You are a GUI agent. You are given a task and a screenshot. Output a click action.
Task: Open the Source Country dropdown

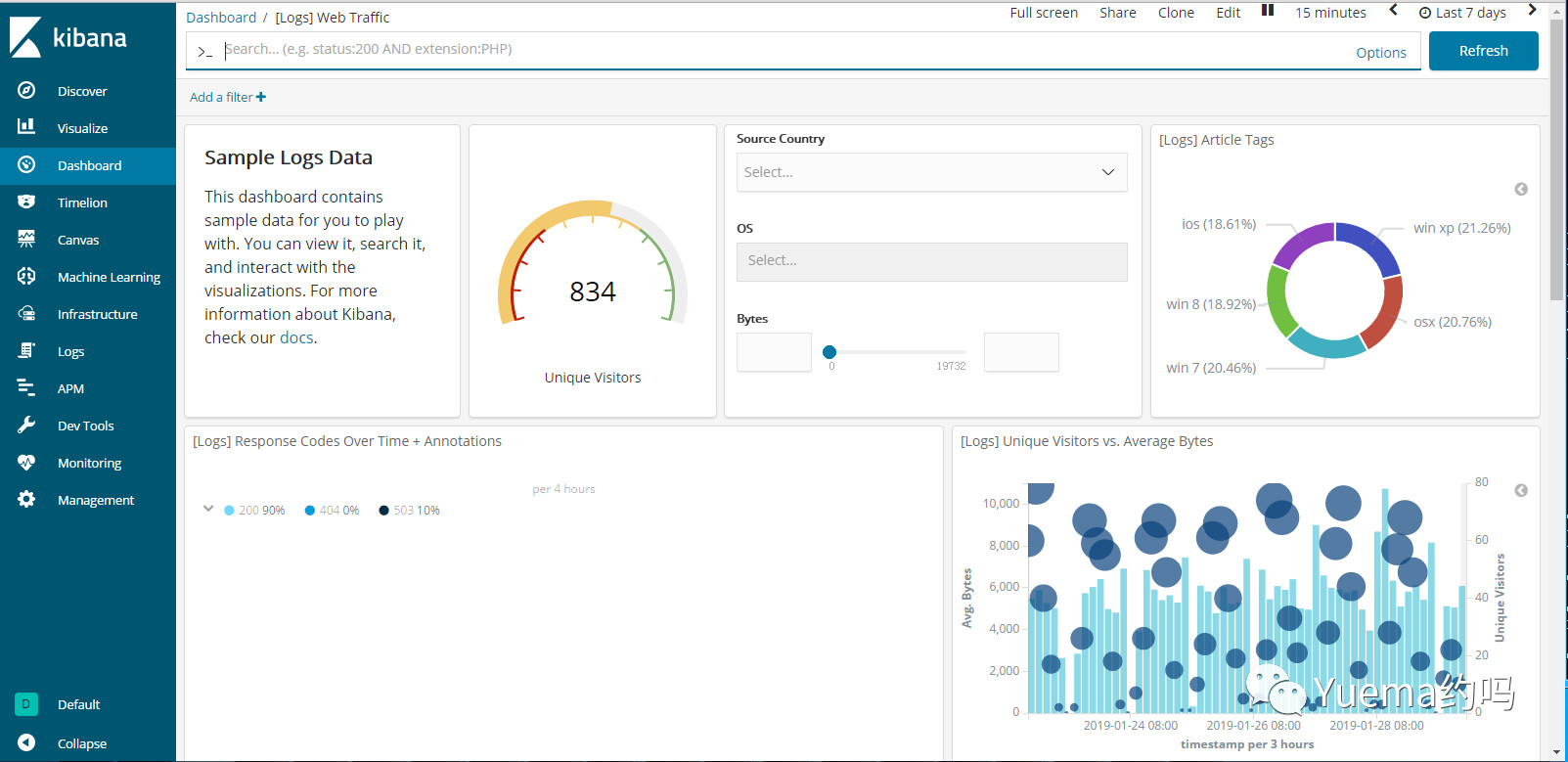click(931, 172)
